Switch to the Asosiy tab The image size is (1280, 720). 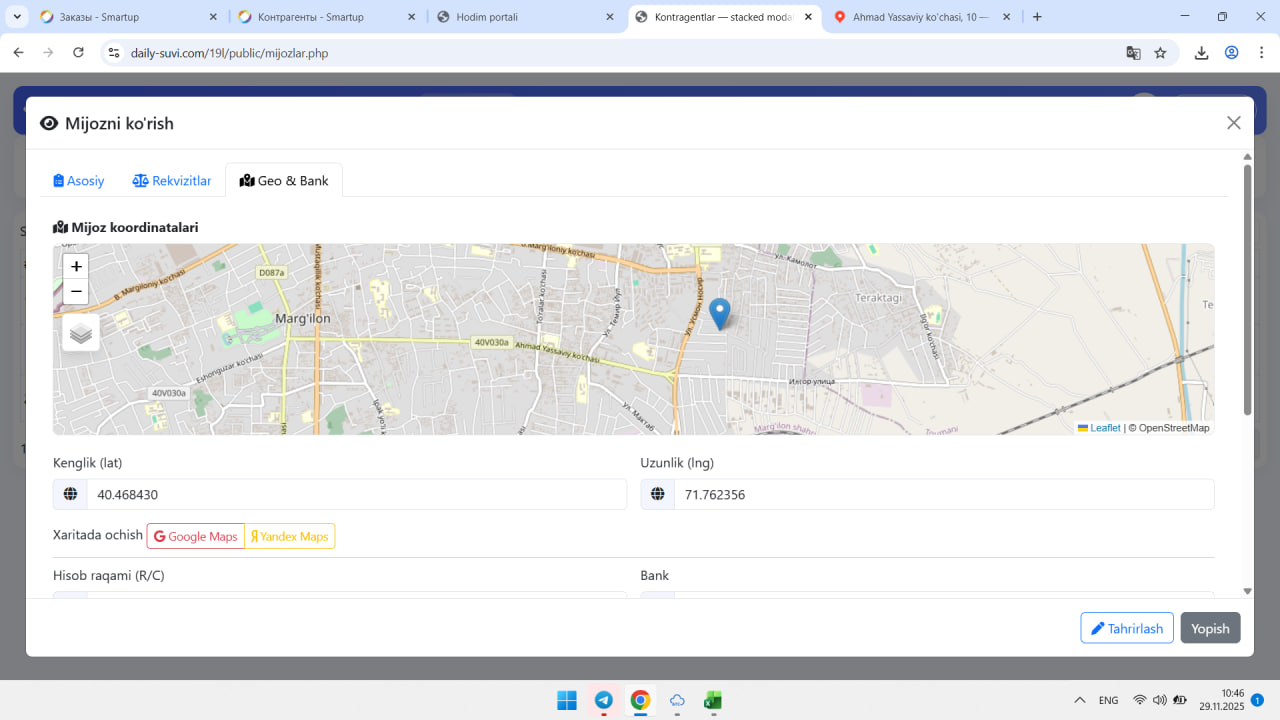pos(79,181)
